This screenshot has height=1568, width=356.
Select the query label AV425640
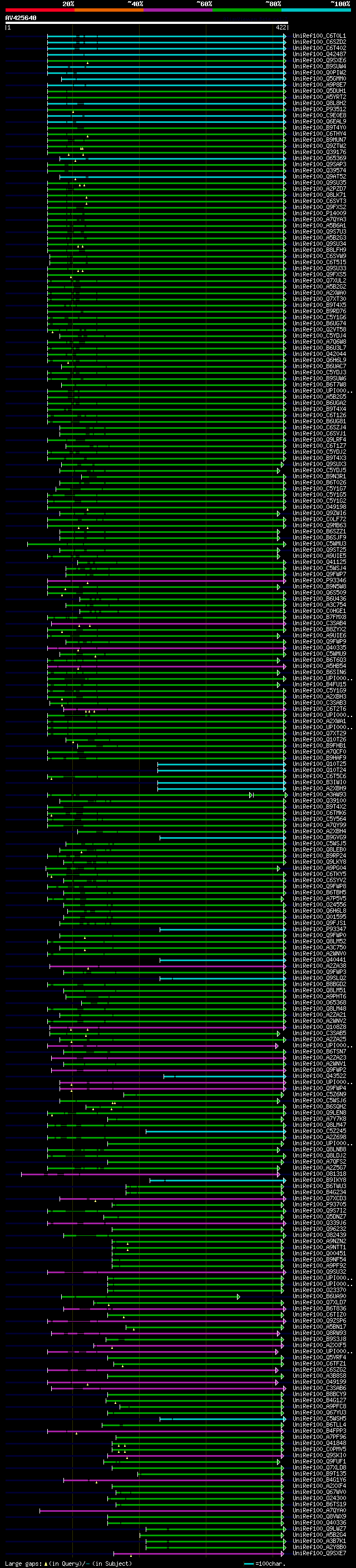[21, 18]
